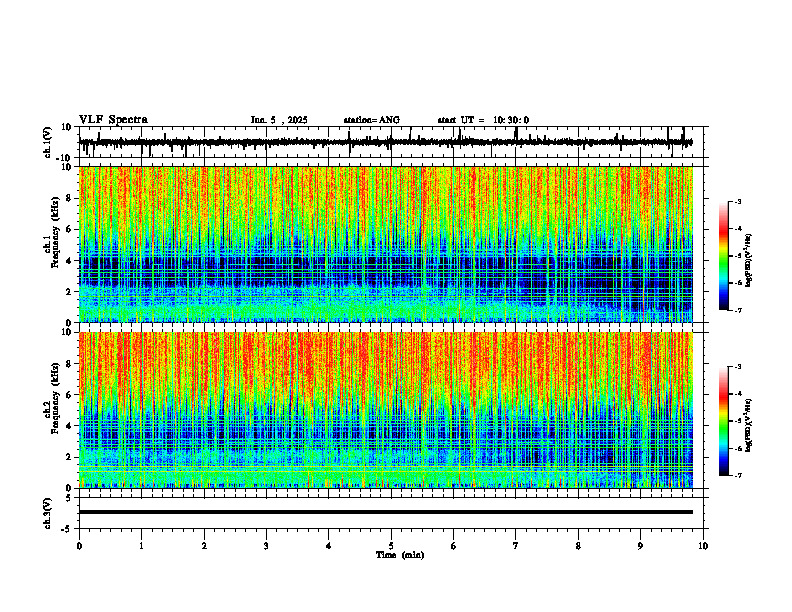Viewport: 792px width, 612px height.
Task: Click time axis tick label "2"
Action: point(204,546)
